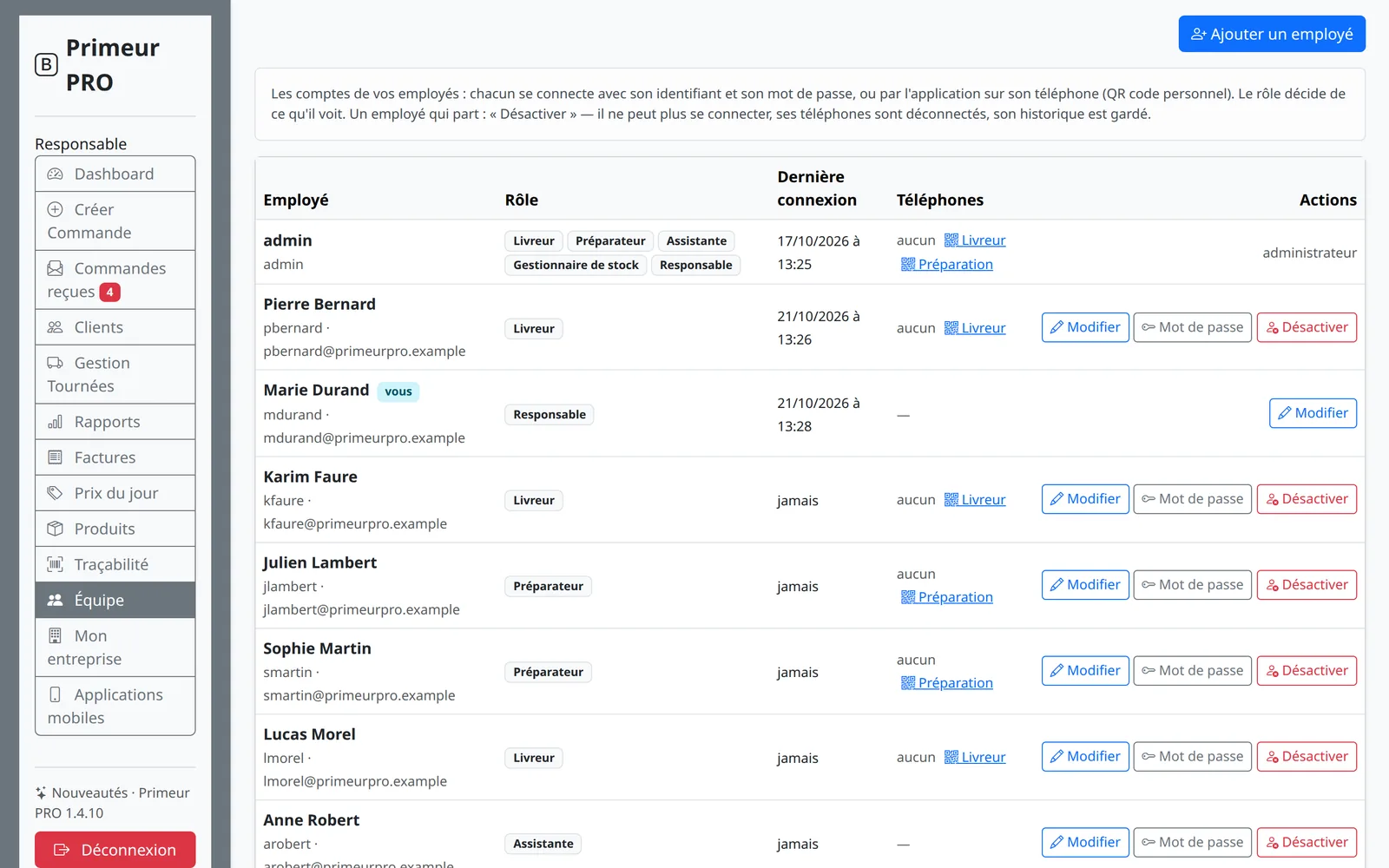Open Nouveautés Primeur PRO 1.4.10 link
The image size is (1389, 868).
(x=112, y=803)
